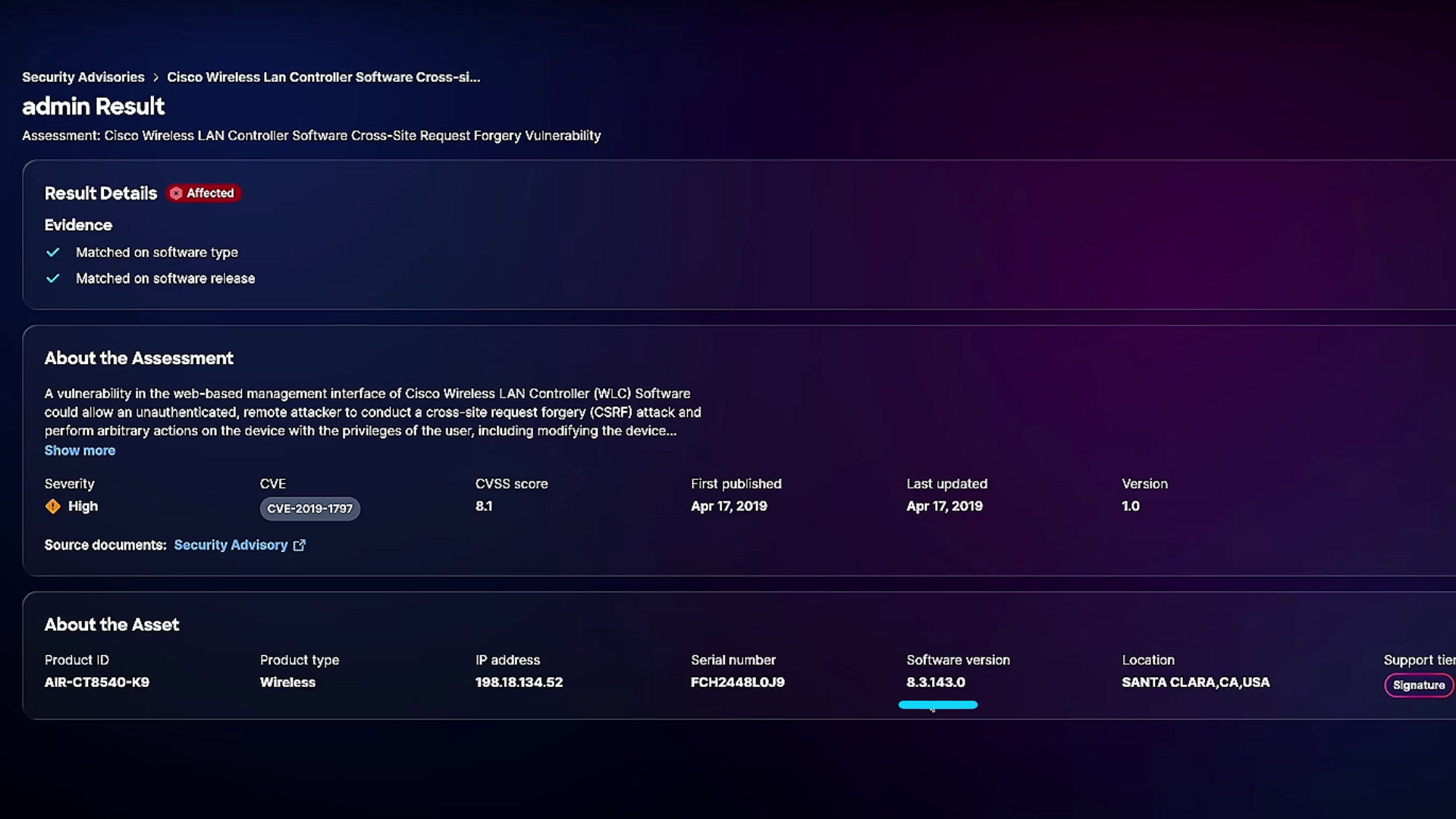
Task: Click the Signature support tier badge
Action: (x=1418, y=686)
